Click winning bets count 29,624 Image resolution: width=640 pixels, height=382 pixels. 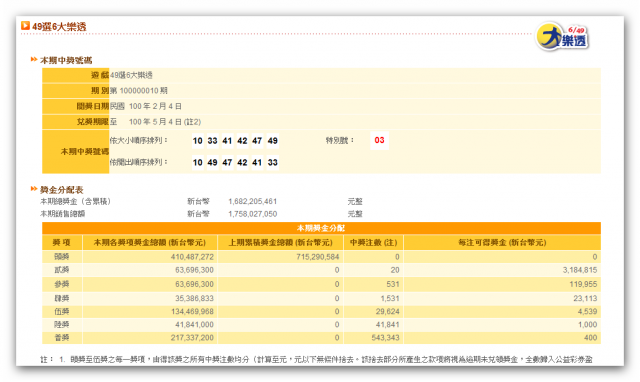[388, 312]
